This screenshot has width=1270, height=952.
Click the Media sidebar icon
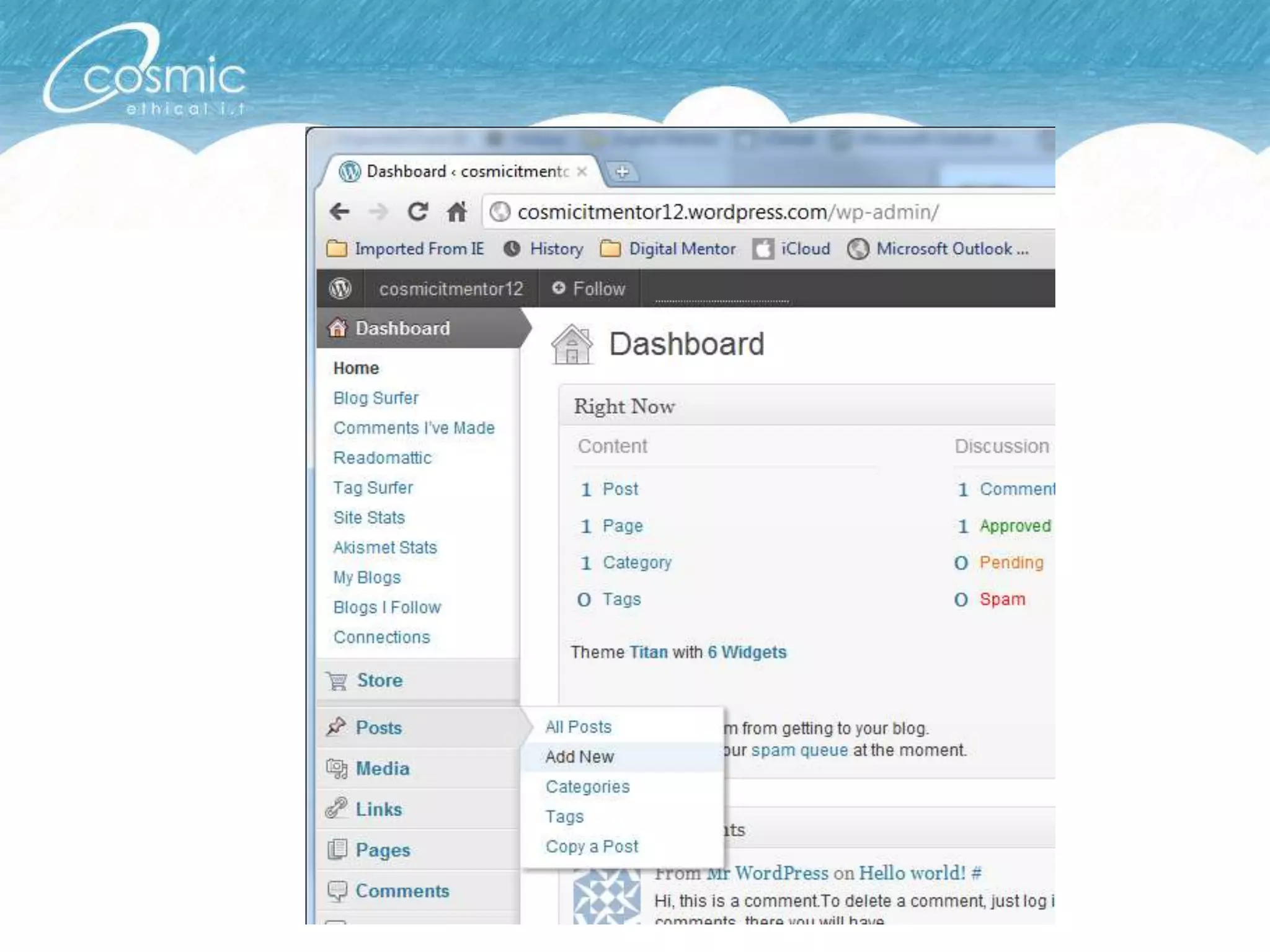point(337,769)
